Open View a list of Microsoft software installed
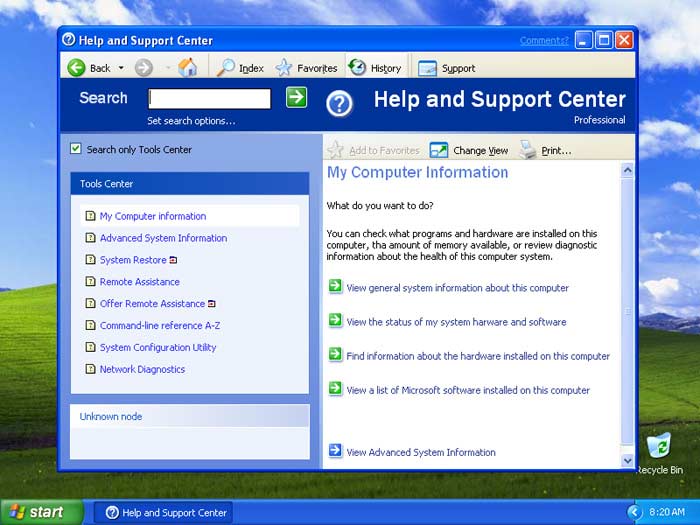The width and height of the screenshot is (700, 525). pyautogui.click(x=468, y=390)
